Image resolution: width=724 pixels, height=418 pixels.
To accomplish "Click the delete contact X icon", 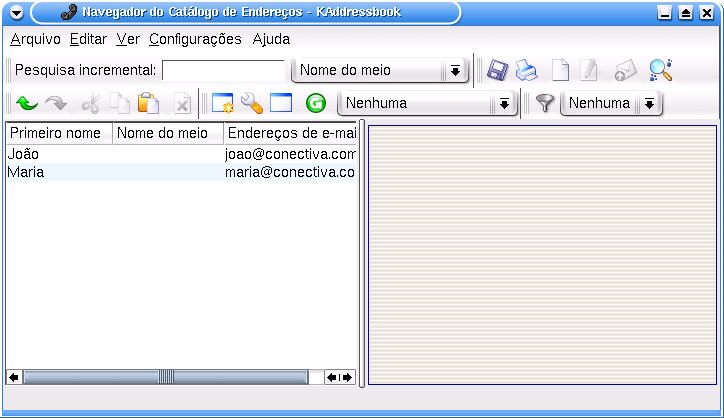I will pos(182,103).
